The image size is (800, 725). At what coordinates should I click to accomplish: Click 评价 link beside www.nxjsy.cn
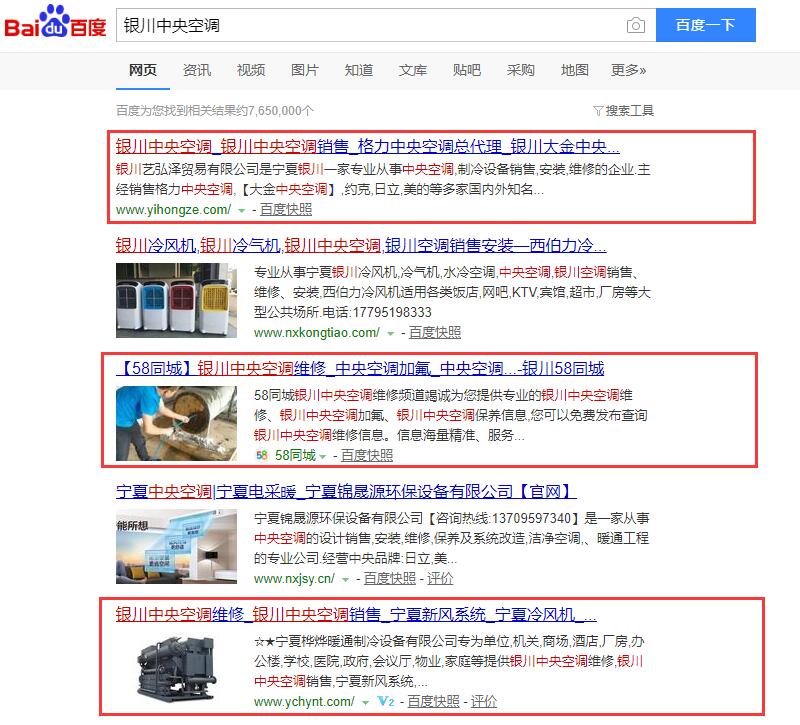(x=440, y=578)
